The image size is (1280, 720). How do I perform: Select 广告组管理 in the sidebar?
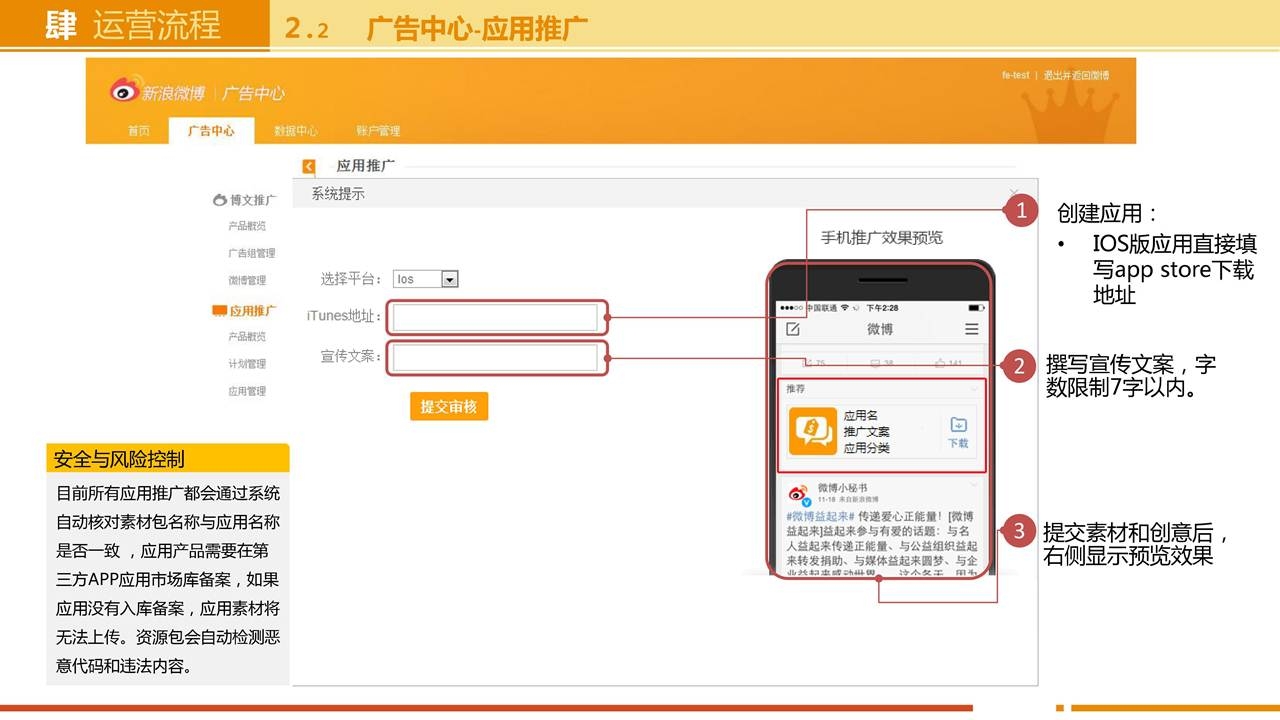pos(251,253)
